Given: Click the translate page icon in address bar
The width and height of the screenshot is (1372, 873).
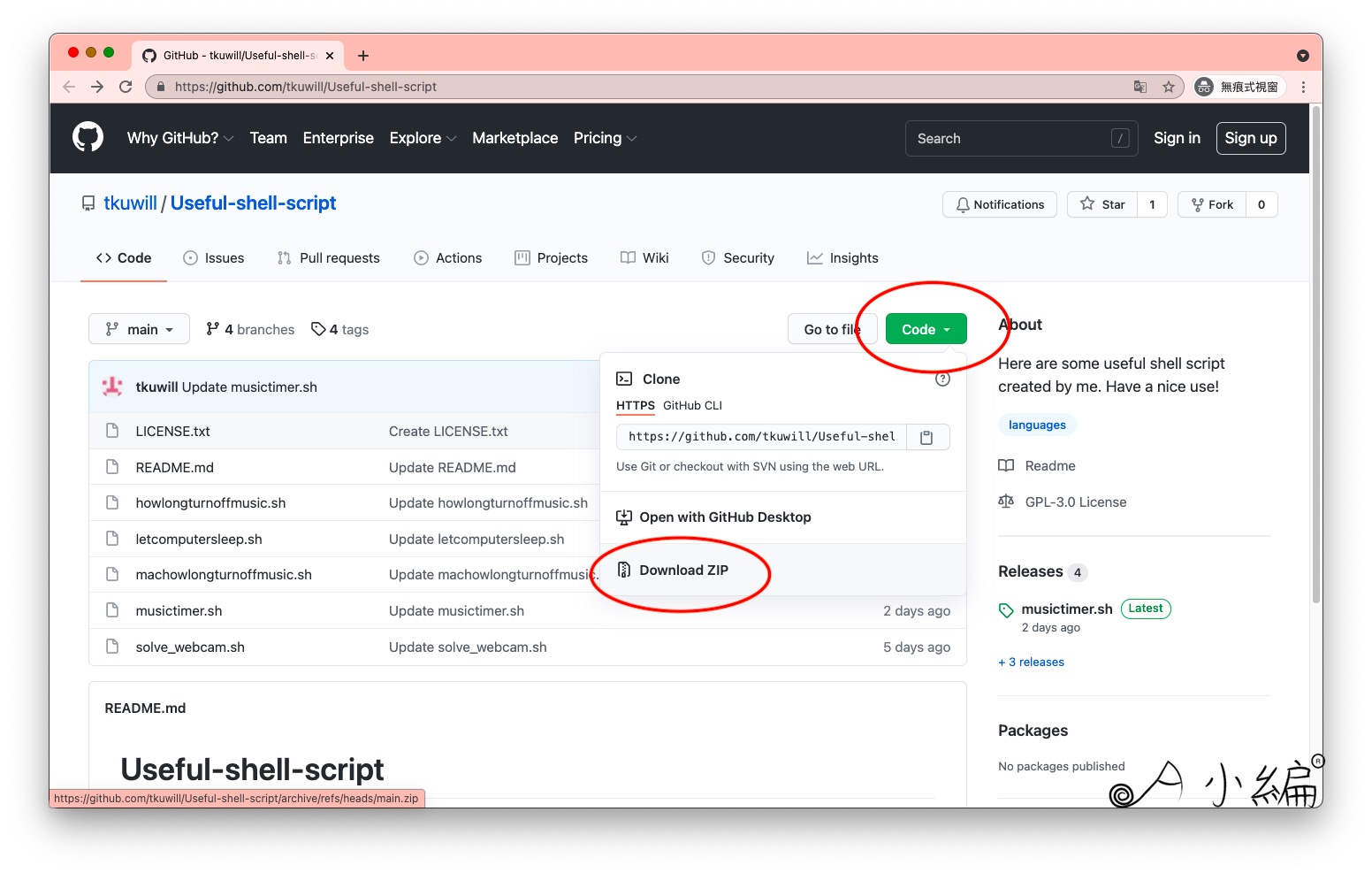Looking at the screenshot, I should coord(1140,87).
